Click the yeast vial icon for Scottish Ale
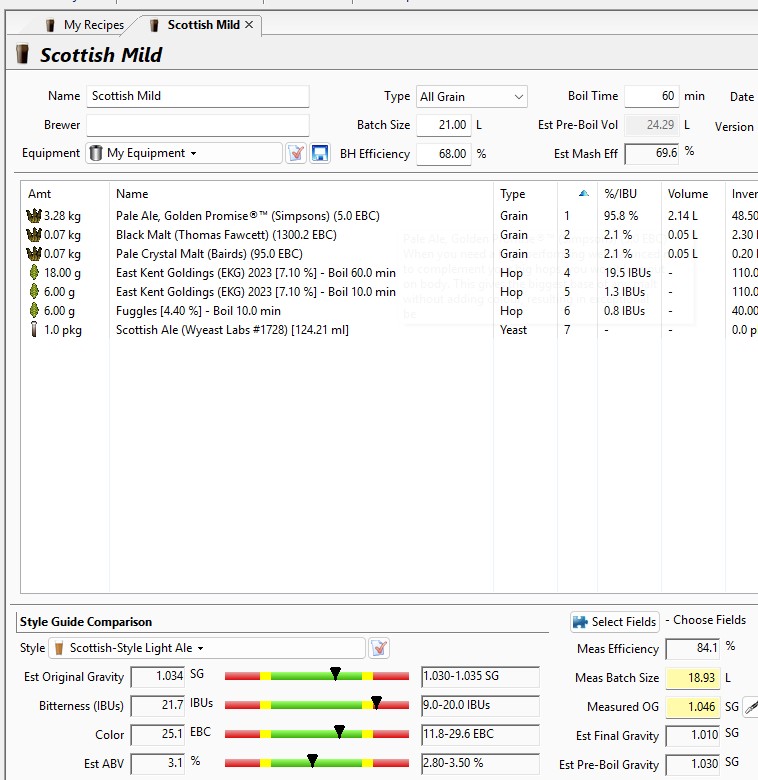The height and width of the screenshot is (780, 758). tap(33, 330)
